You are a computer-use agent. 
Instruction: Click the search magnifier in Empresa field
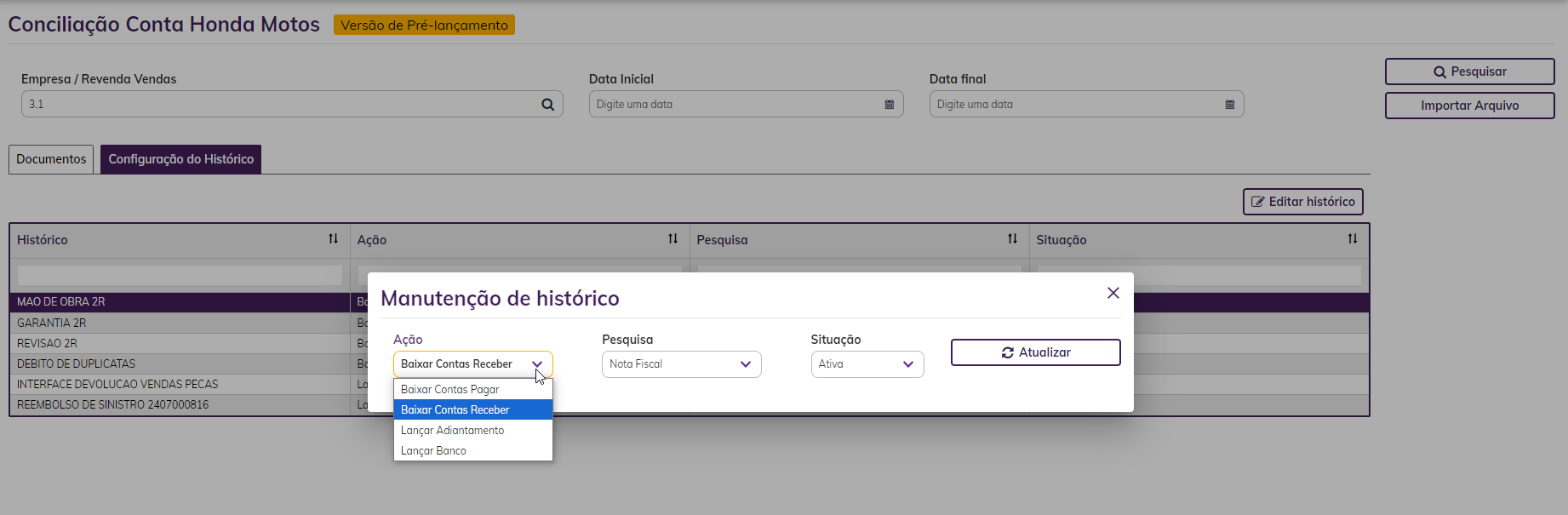coord(547,105)
